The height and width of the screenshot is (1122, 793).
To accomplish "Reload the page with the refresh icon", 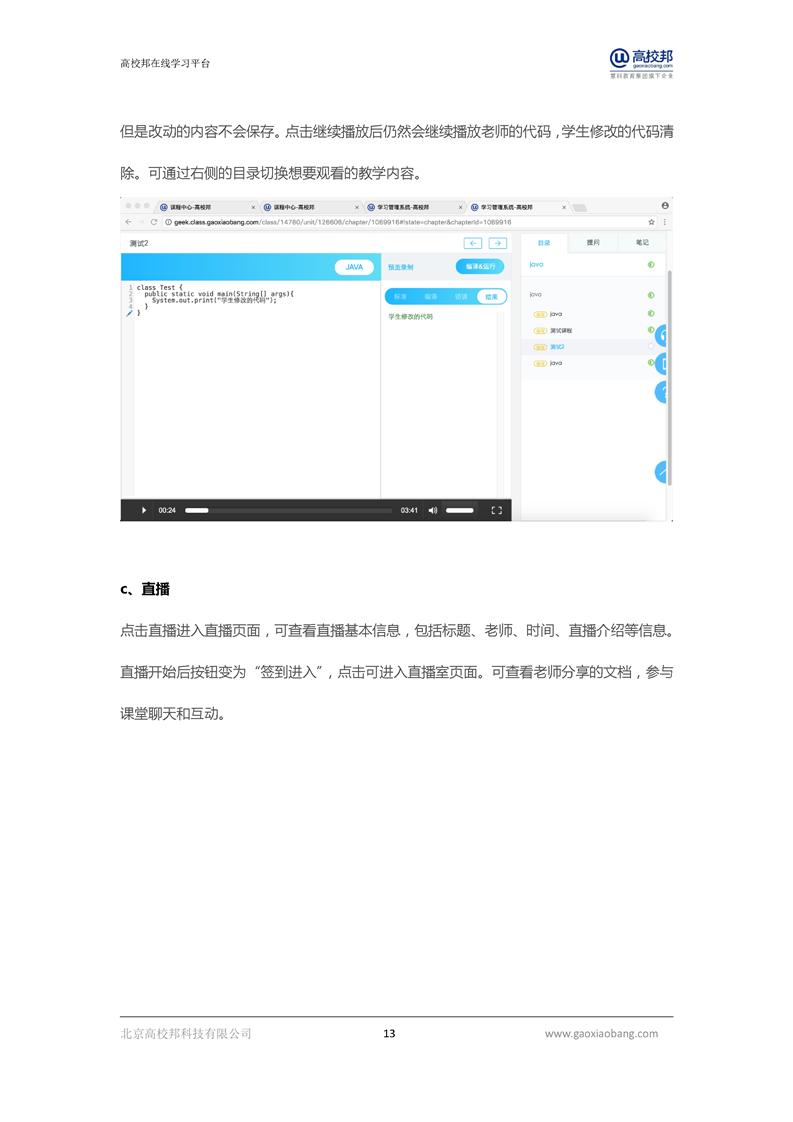I will click(154, 223).
